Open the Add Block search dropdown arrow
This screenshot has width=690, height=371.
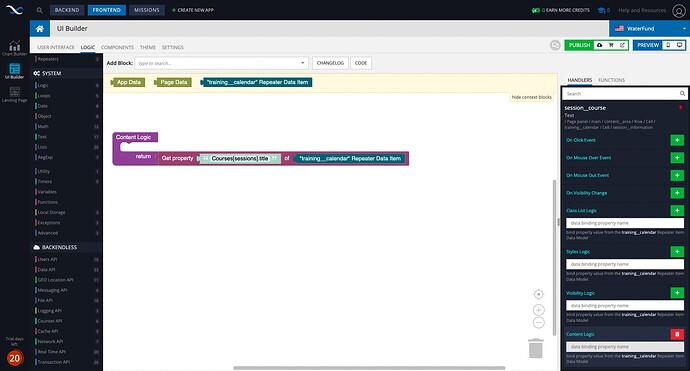[x=302, y=63]
